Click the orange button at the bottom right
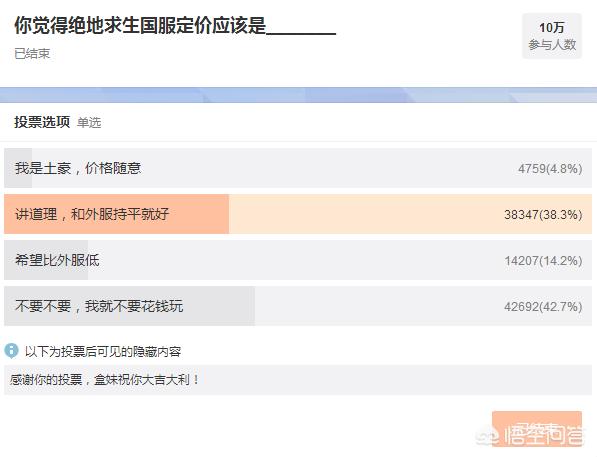The height and width of the screenshot is (457, 597). point(537,428)
